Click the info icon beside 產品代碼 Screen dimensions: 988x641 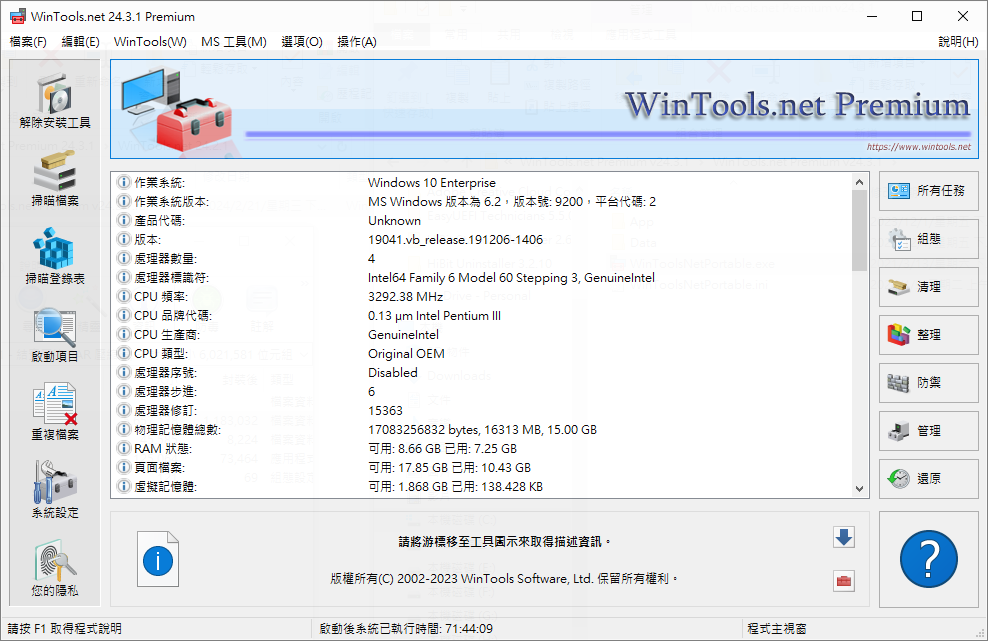pos(124,220)
